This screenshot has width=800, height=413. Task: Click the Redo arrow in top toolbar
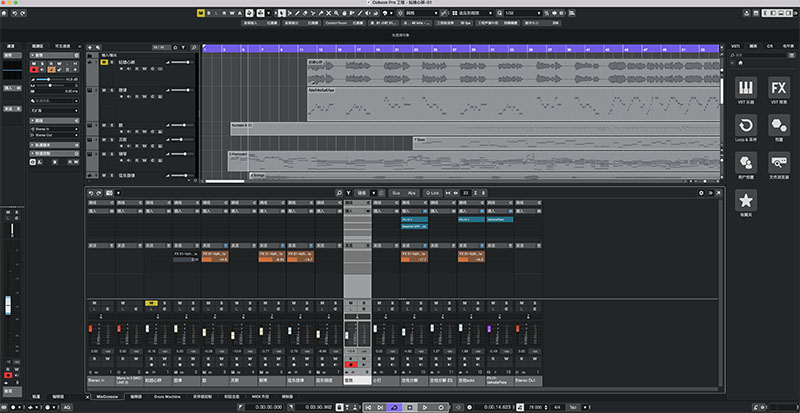coord(22,13)
